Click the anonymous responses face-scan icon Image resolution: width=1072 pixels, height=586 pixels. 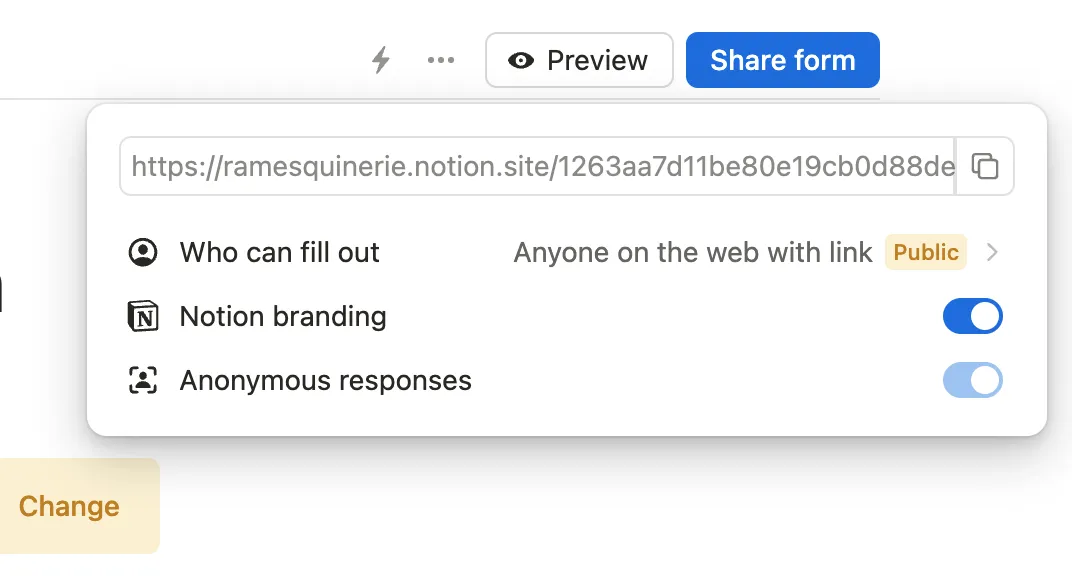(144, 381)
